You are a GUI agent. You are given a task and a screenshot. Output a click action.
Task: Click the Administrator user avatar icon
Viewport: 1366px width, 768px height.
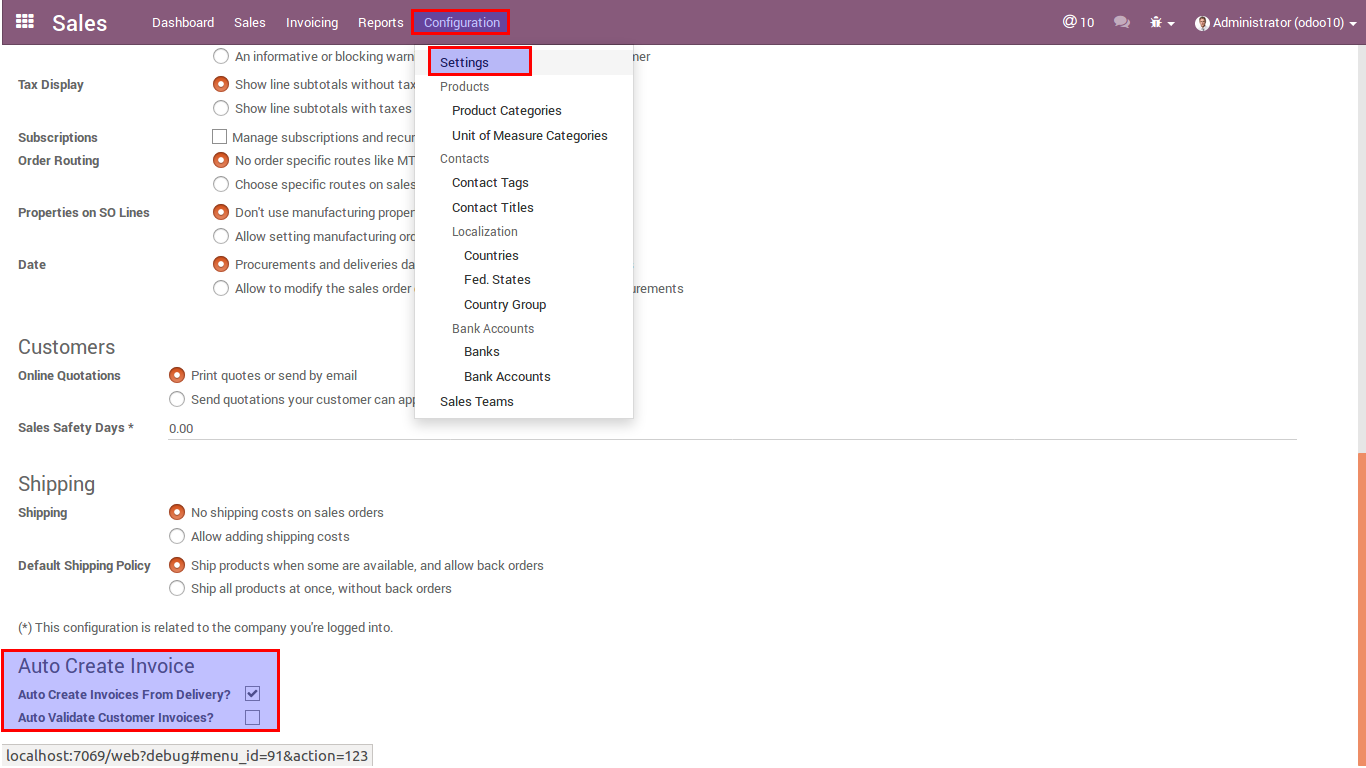pyautogui.click(x=1202, y=23)
